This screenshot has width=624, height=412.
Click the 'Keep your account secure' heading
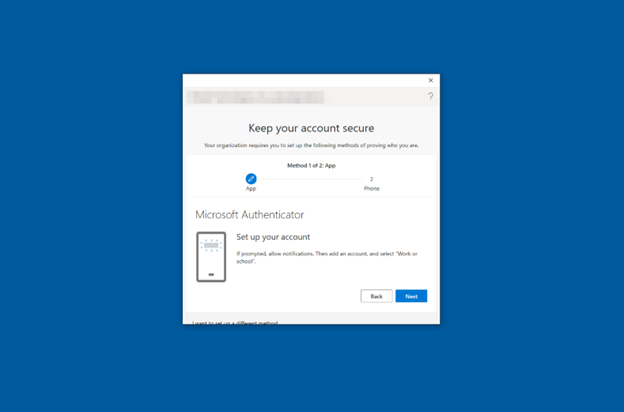point(311,128)
